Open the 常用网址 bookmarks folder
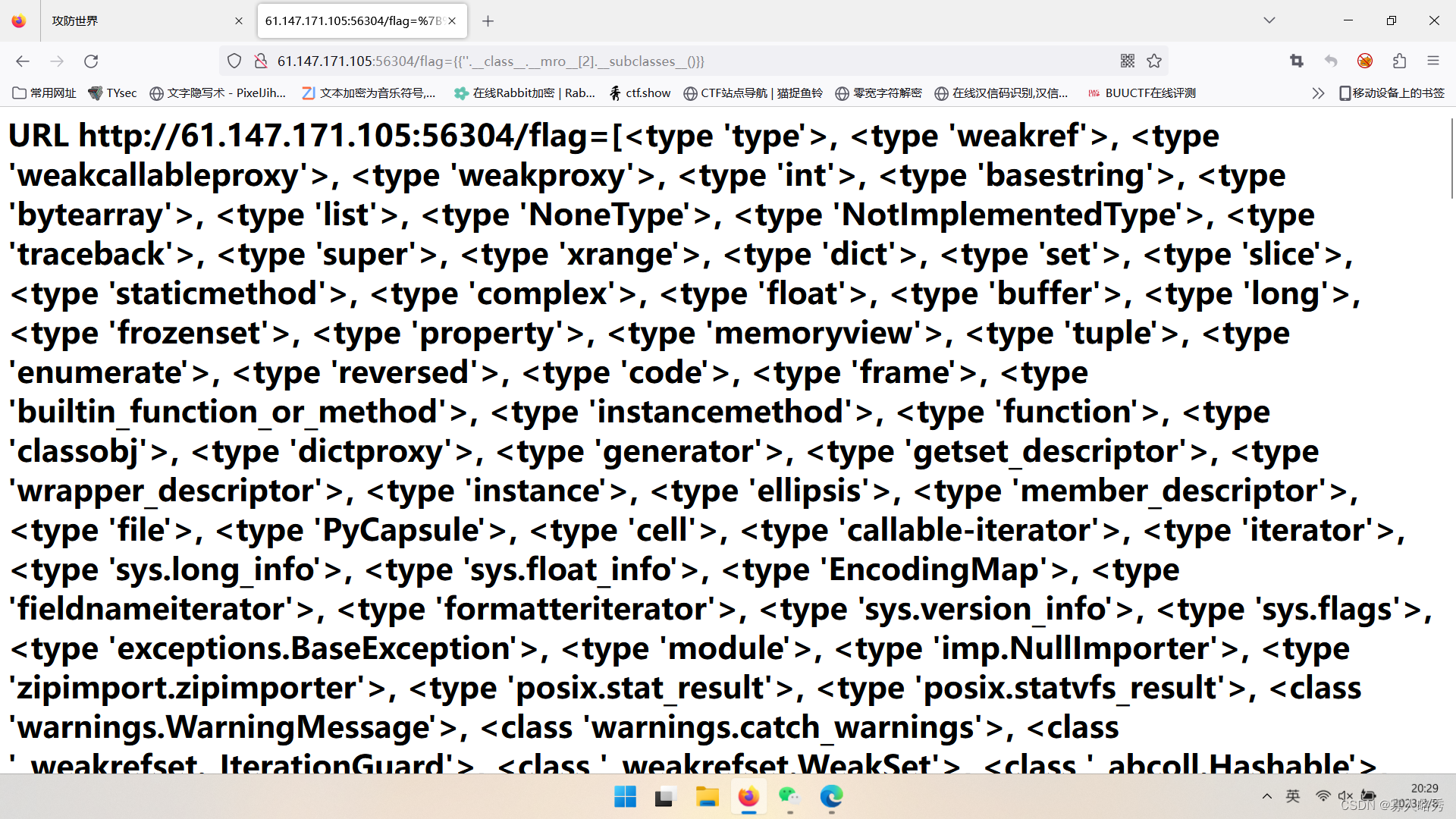 pyautogui.click(x=45, y=93)
